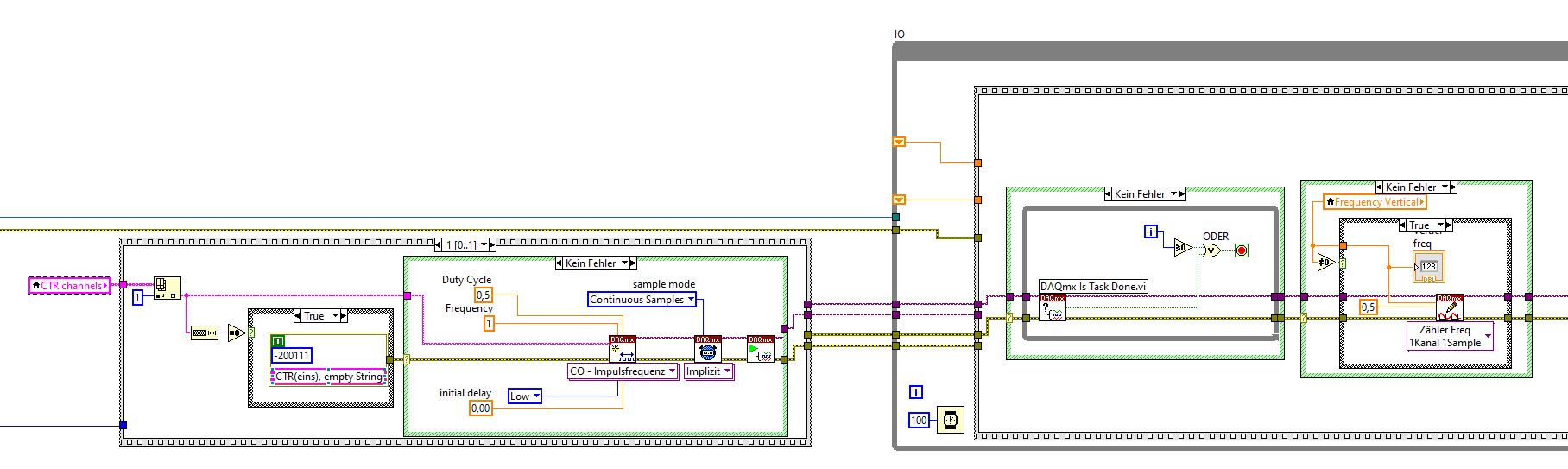This screenshot has height=469, width=1568.
Task: Click the CTR channels local variable
Action: (x=69, y=285)
